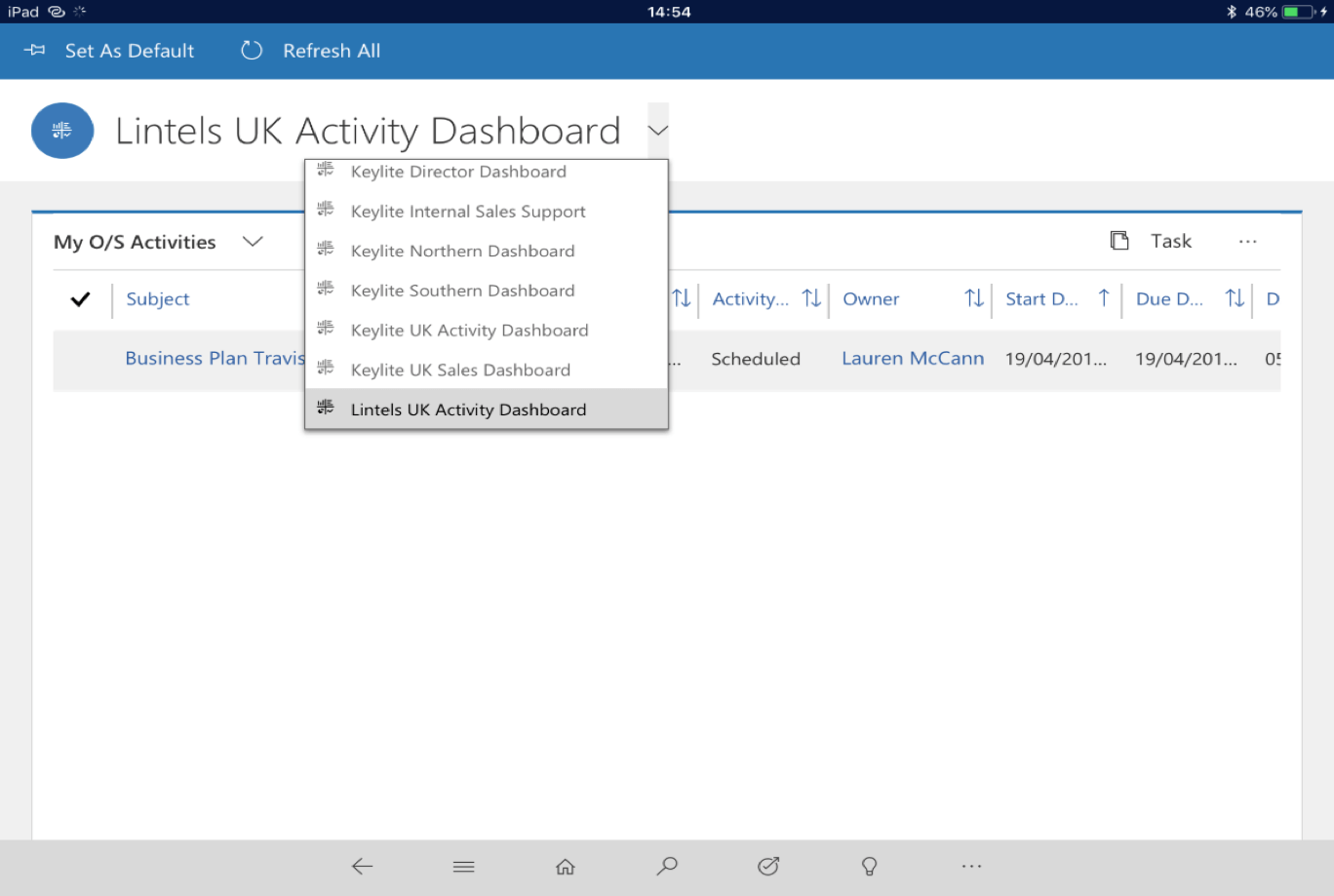Screen dimensions: 1334x896
Task: Collapse the dashboard selector chevron
Action: tap(658, 131)
